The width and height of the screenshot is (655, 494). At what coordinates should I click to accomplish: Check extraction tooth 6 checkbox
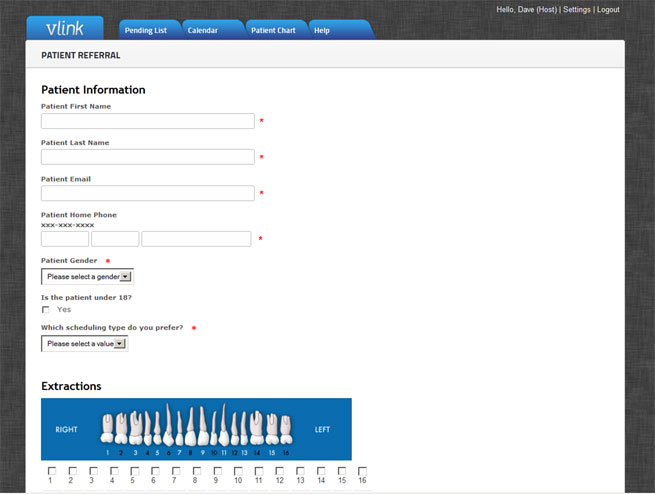(x=155, y=471)
